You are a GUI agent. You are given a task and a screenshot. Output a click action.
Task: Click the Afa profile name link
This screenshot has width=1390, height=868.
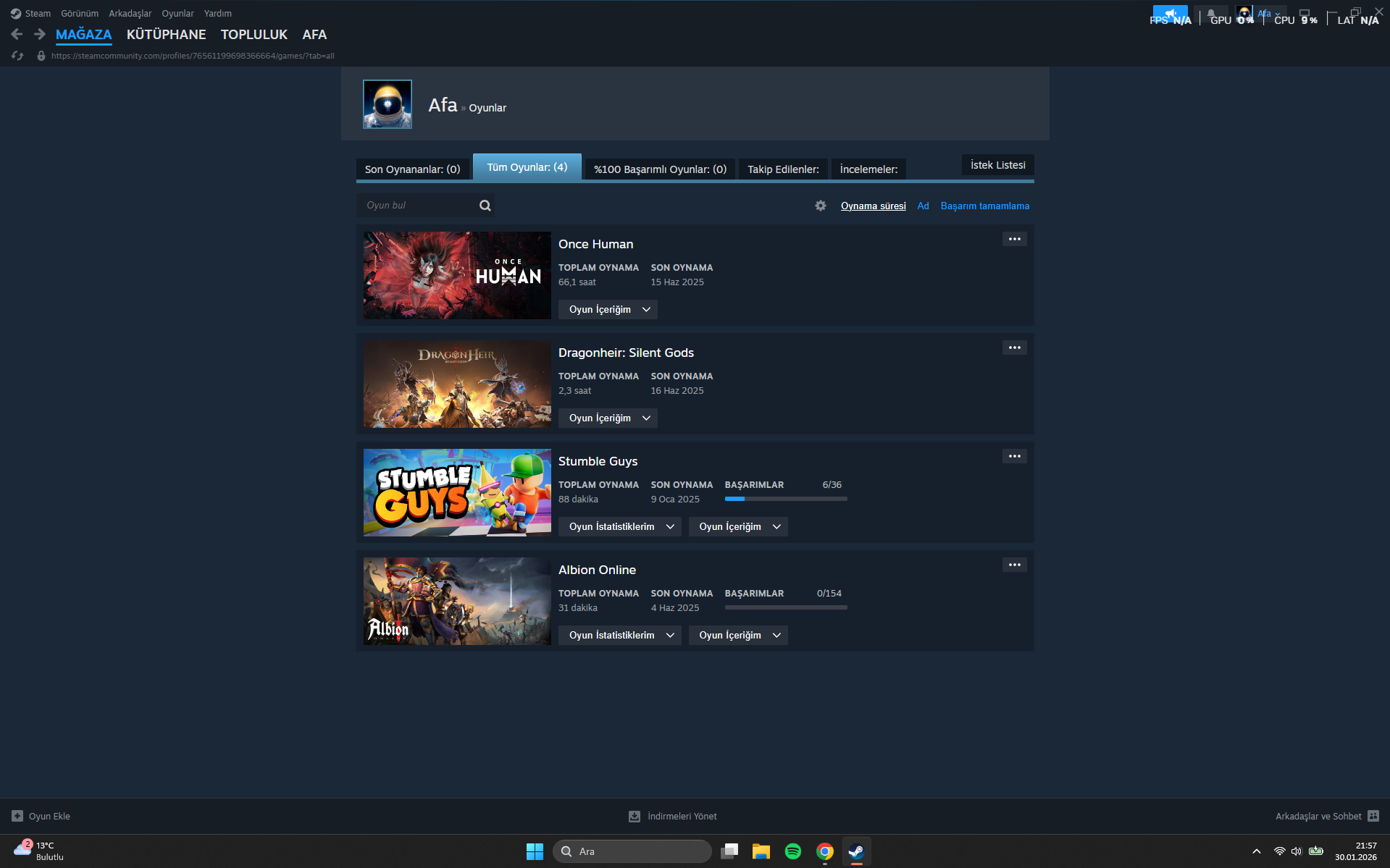coord(443,106)
